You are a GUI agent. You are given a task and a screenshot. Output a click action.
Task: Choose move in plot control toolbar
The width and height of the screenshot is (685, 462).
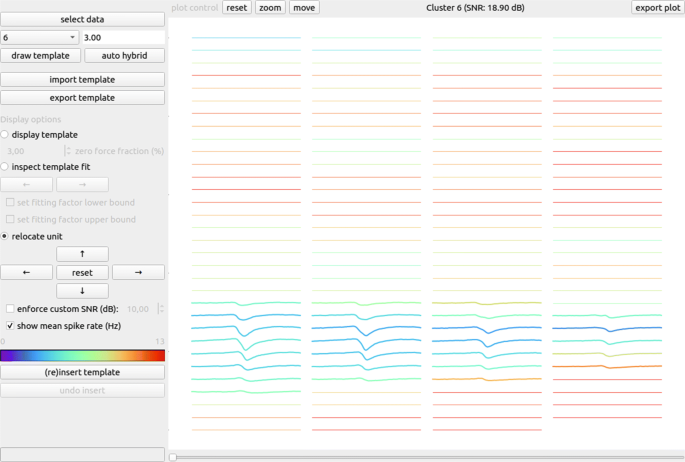(304, 7)
